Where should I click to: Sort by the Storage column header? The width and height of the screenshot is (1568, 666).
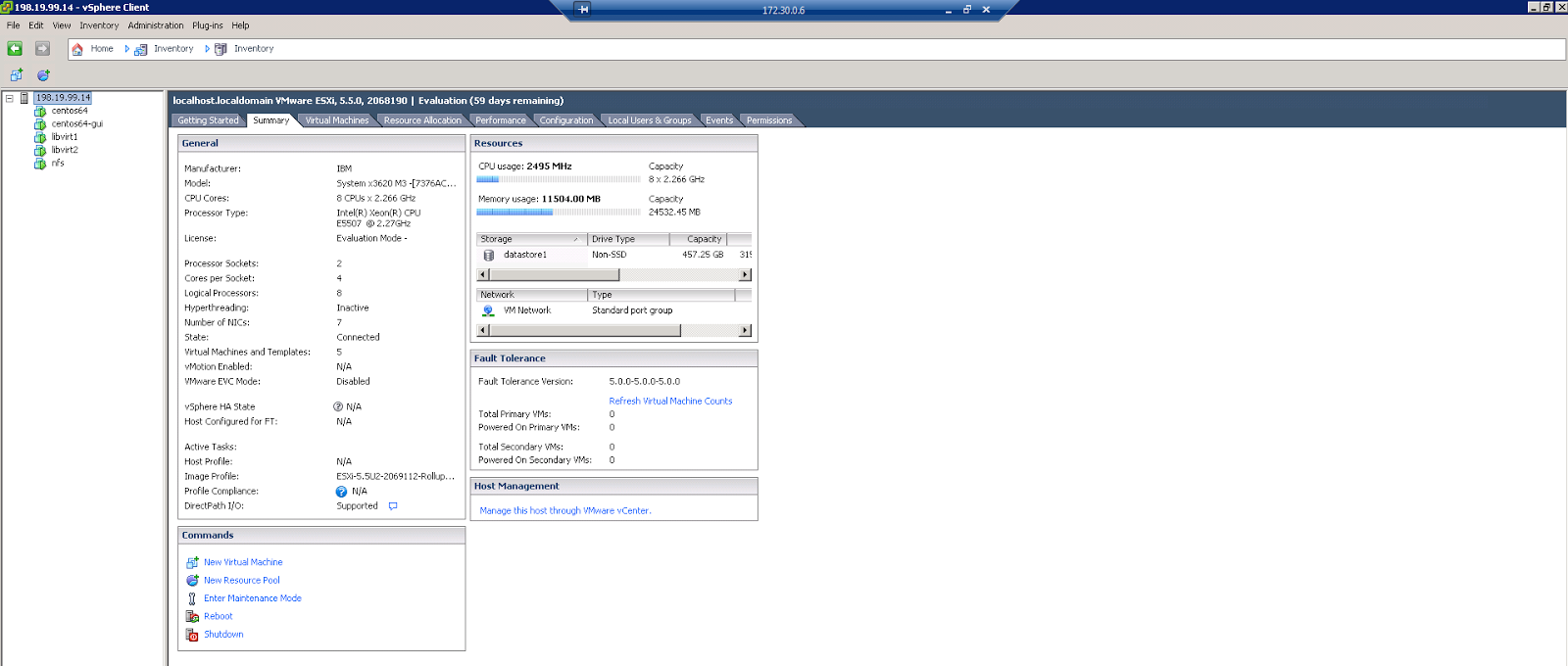(x=531, y=239)
